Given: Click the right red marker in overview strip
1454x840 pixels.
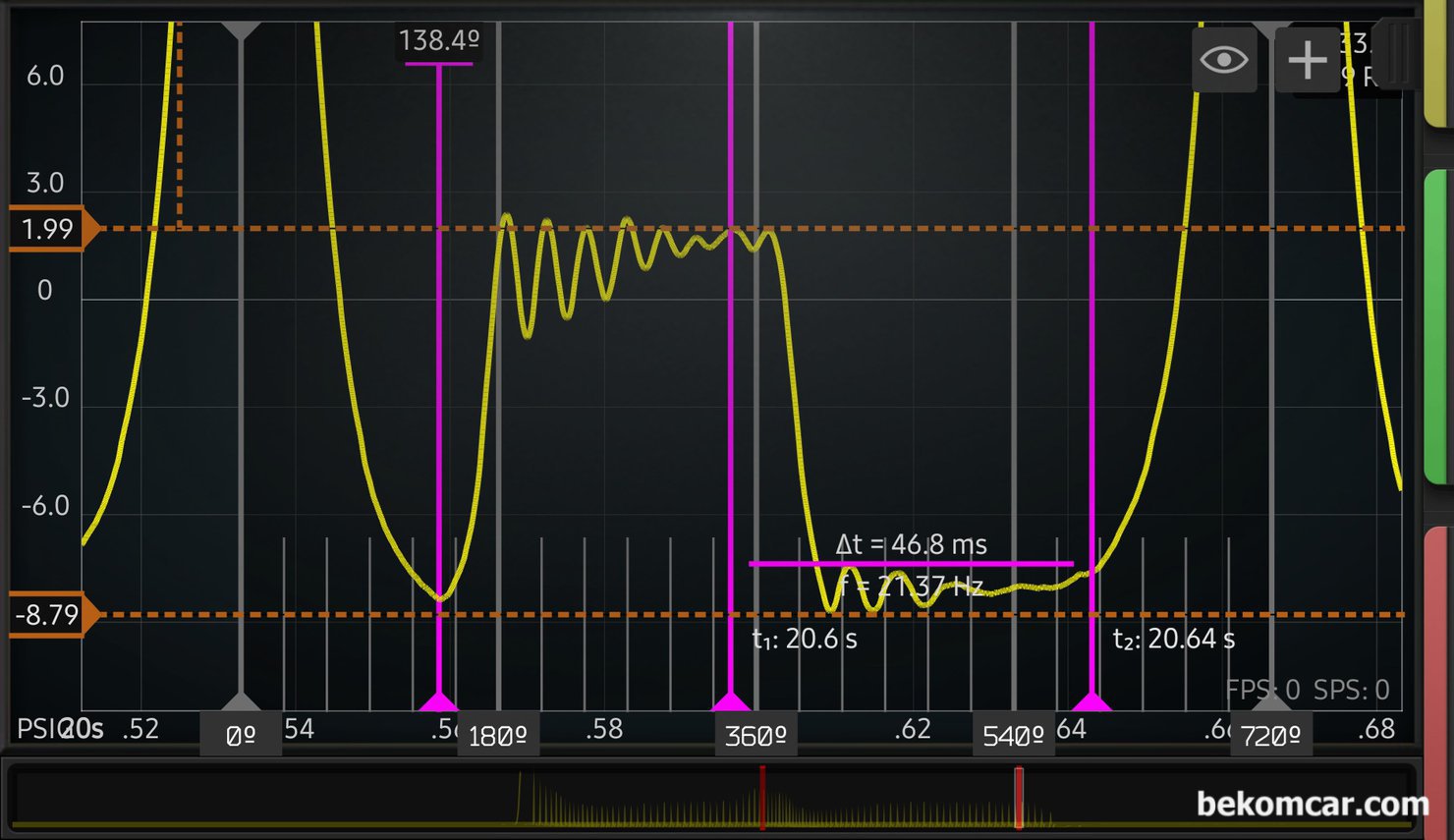Looking at the screenshot, I should click(1019, 797).
